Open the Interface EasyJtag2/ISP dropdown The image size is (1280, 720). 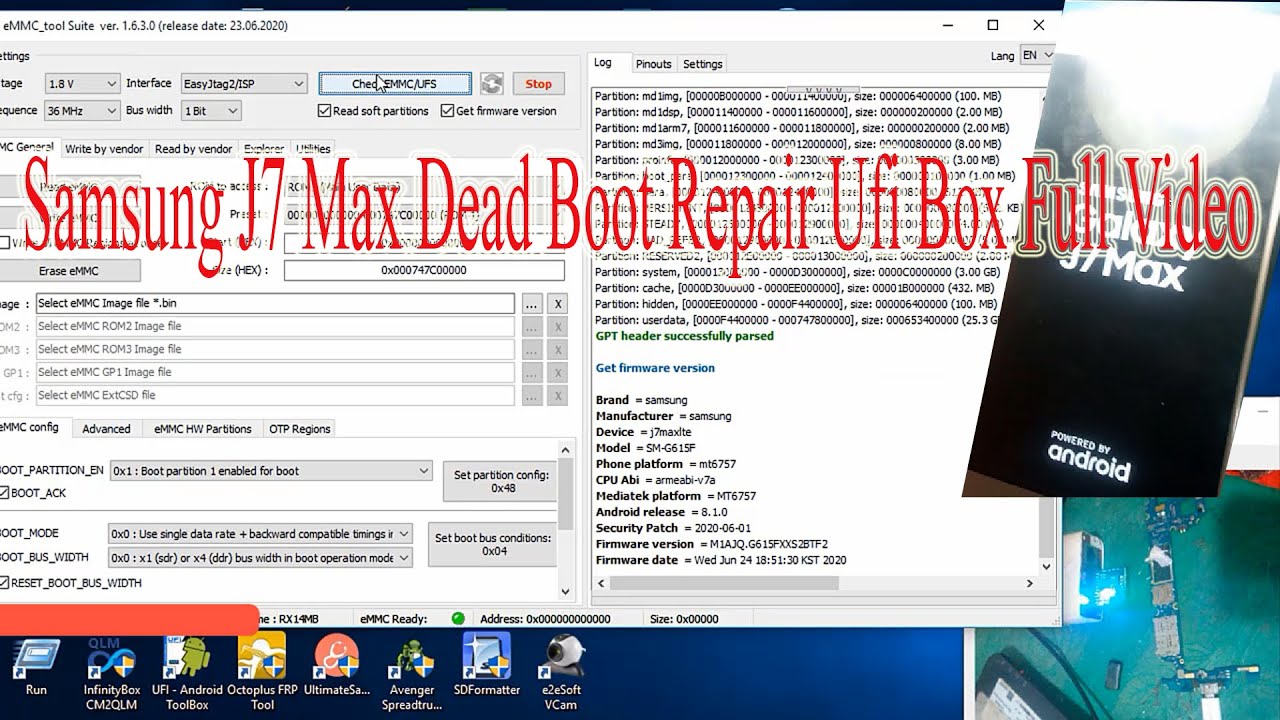[243, 84]
